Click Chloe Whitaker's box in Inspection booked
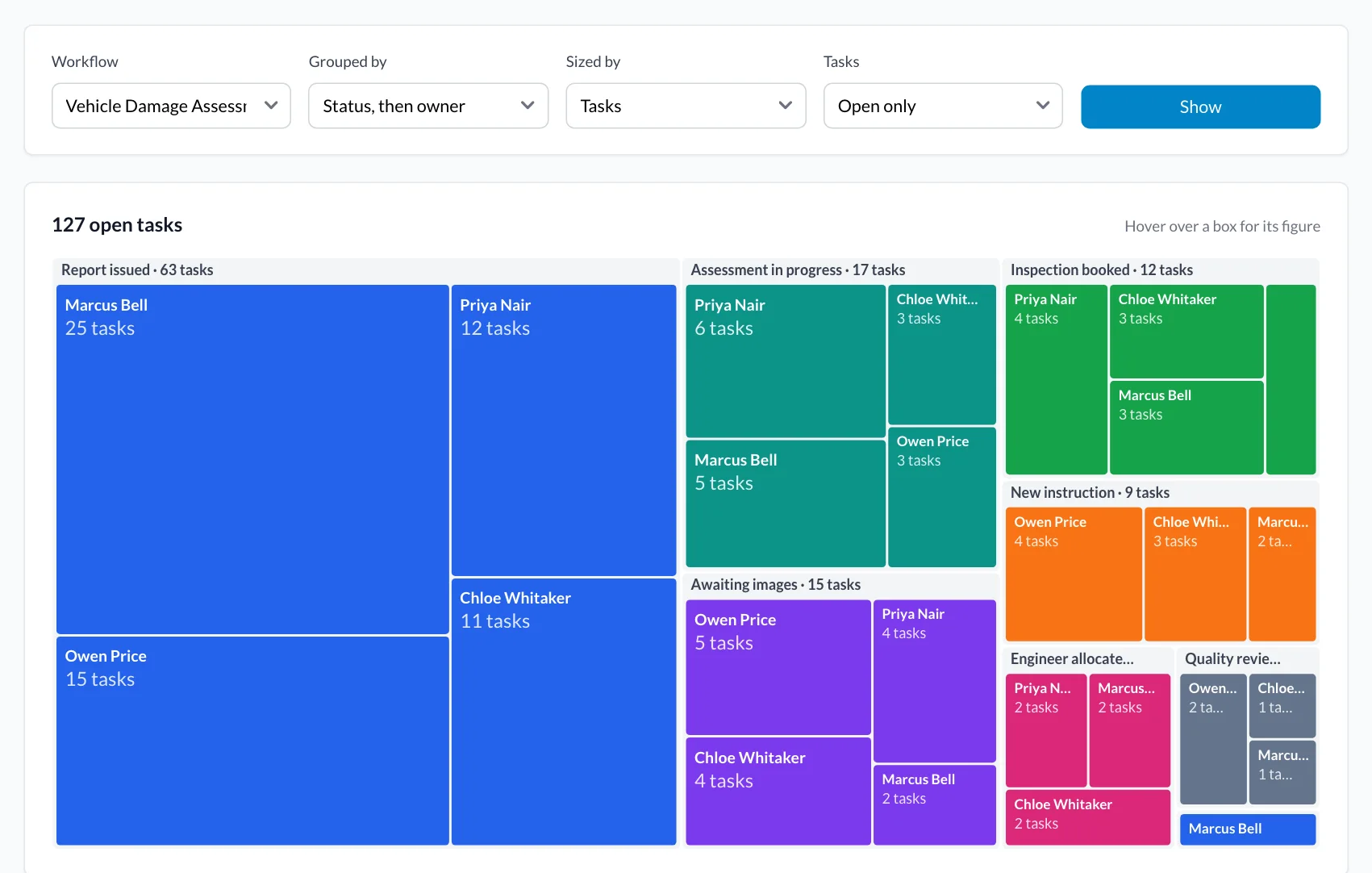Screen dimensions: 1372x873 [1186, 332]
